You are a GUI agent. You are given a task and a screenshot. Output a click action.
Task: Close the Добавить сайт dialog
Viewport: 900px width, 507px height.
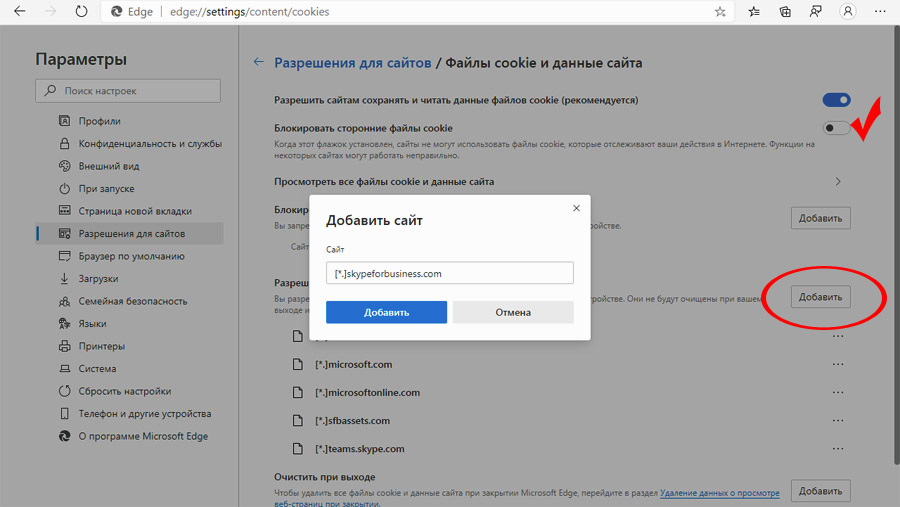click(x=576, y=208)
